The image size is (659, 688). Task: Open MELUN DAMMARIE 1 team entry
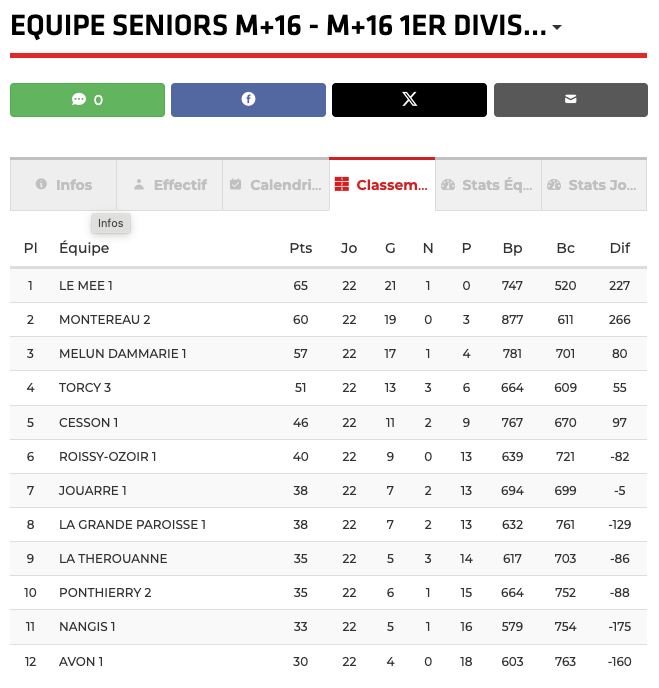[122, 354]
